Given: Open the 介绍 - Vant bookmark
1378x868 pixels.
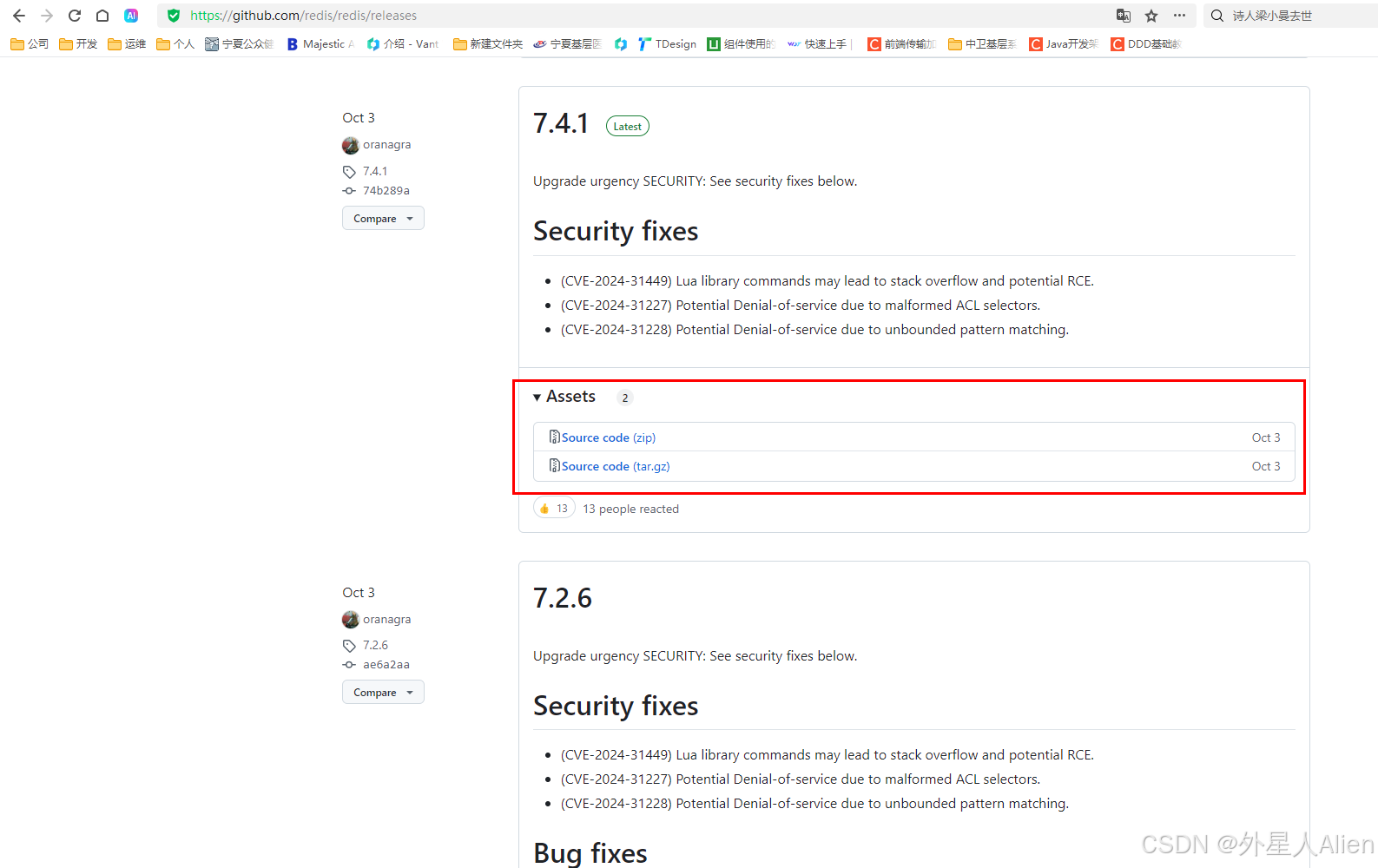Looking at the screenshot, I should (x=403, y=43).
